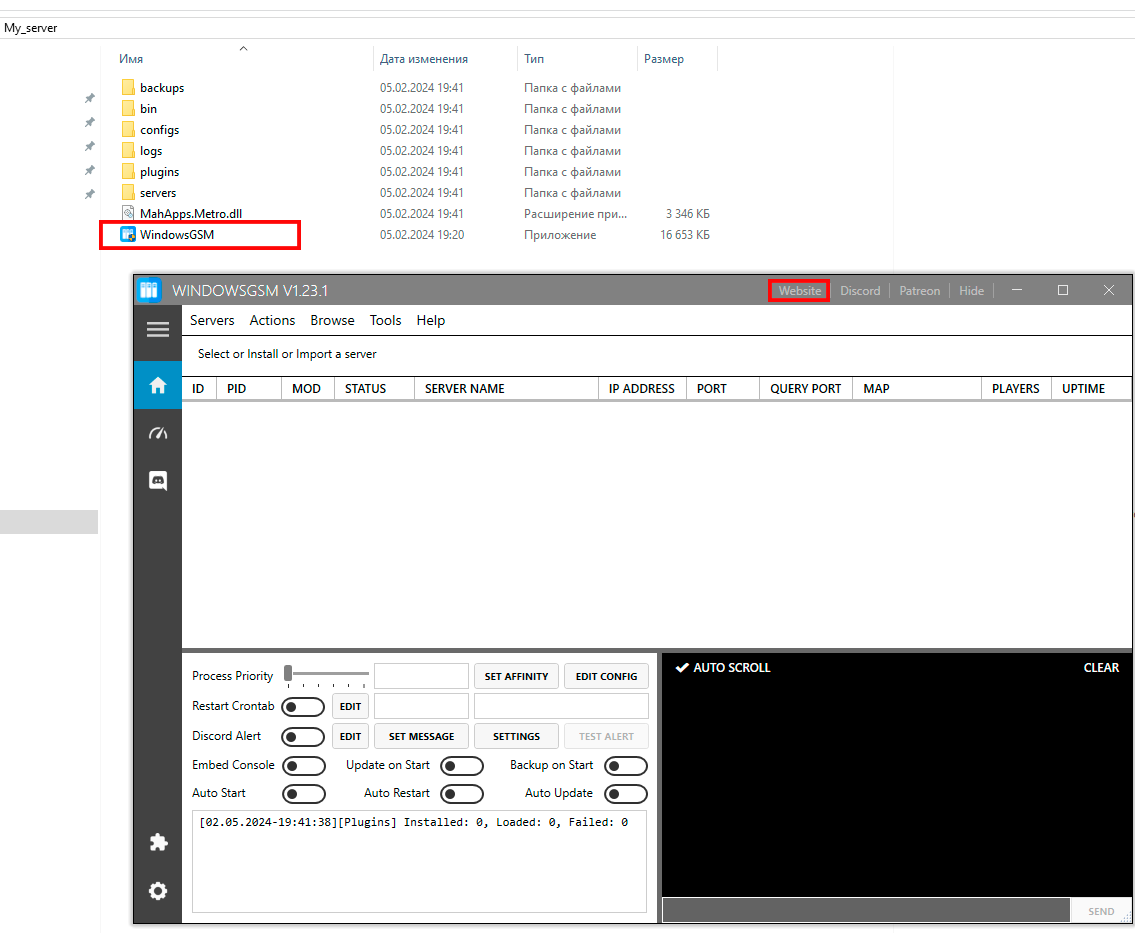Toggle the Restart Crontab switch

pos(303,706)
